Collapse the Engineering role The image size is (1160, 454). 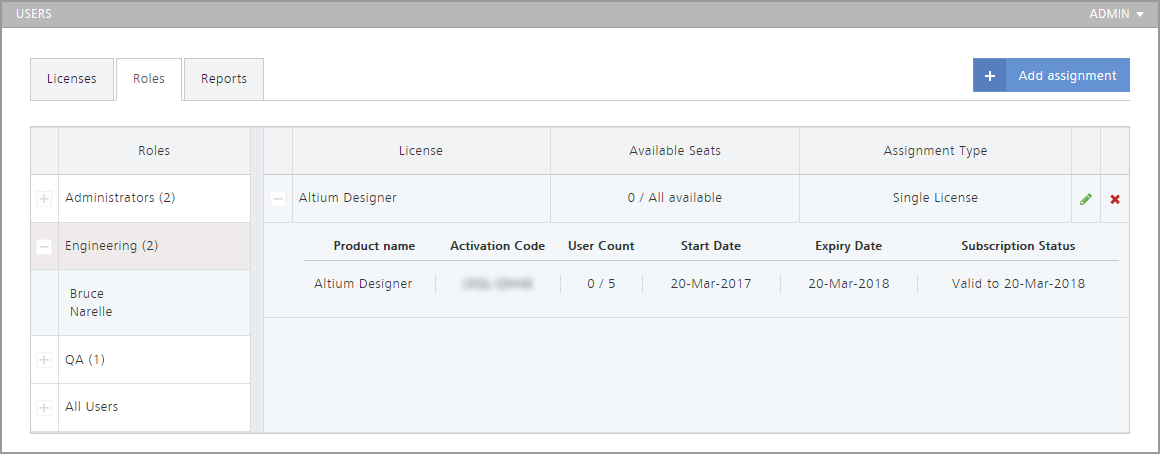(x=44, y=247)
